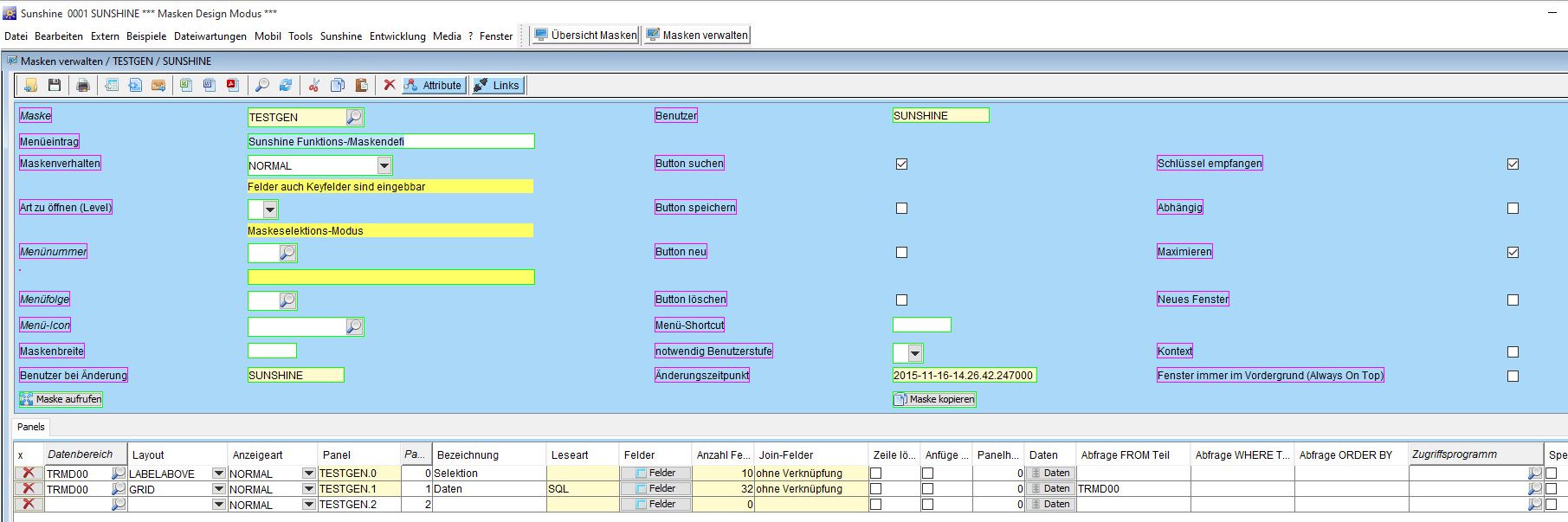This screenshot has width=1568, height=522.
Task: Select the Panels tab
Action: (31, 427)
